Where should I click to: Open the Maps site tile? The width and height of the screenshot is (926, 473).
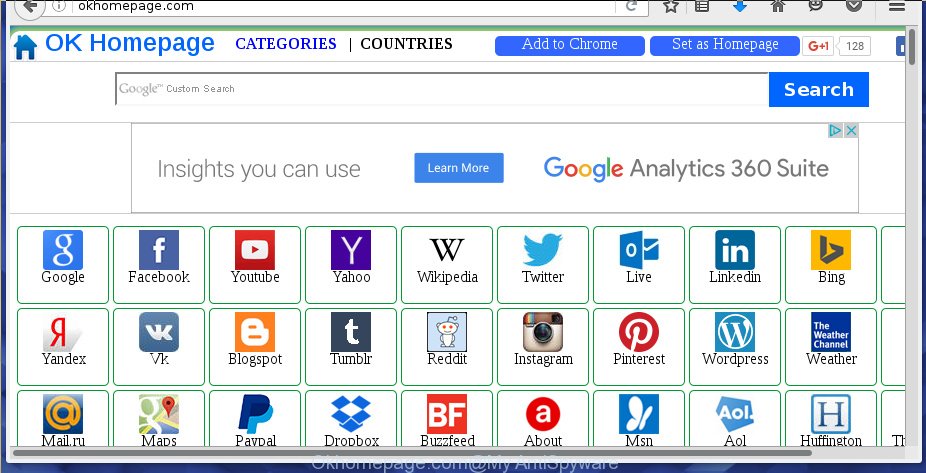click(159, 418)
